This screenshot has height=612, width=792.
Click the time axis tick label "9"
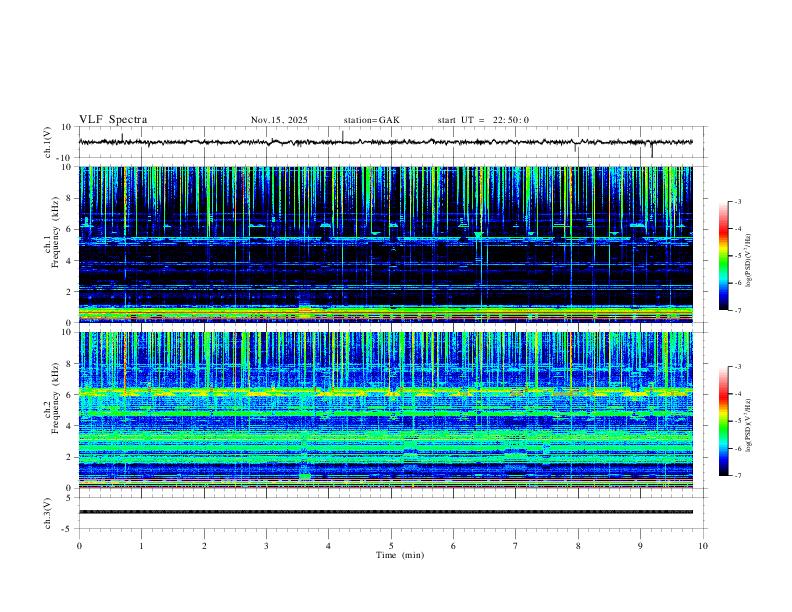640,546
